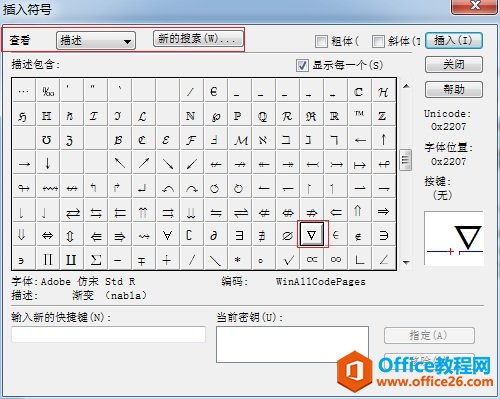Choose the summation Σ symbol
Screen dimensions: 500x399
96,259
